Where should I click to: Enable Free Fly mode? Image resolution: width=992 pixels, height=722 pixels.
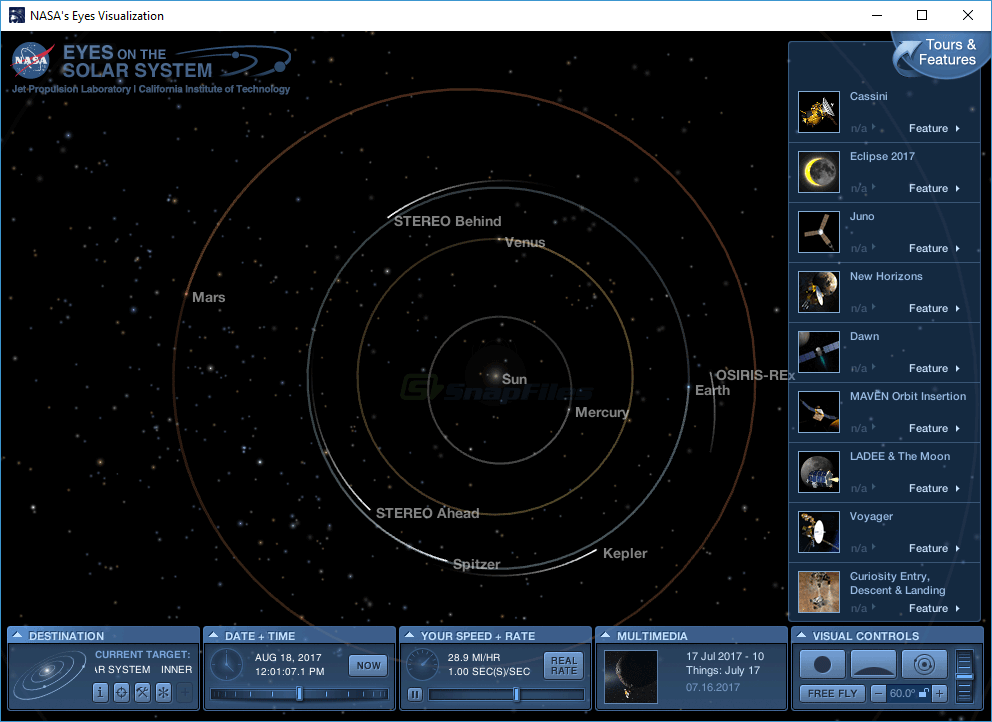(x=831, y=692)
